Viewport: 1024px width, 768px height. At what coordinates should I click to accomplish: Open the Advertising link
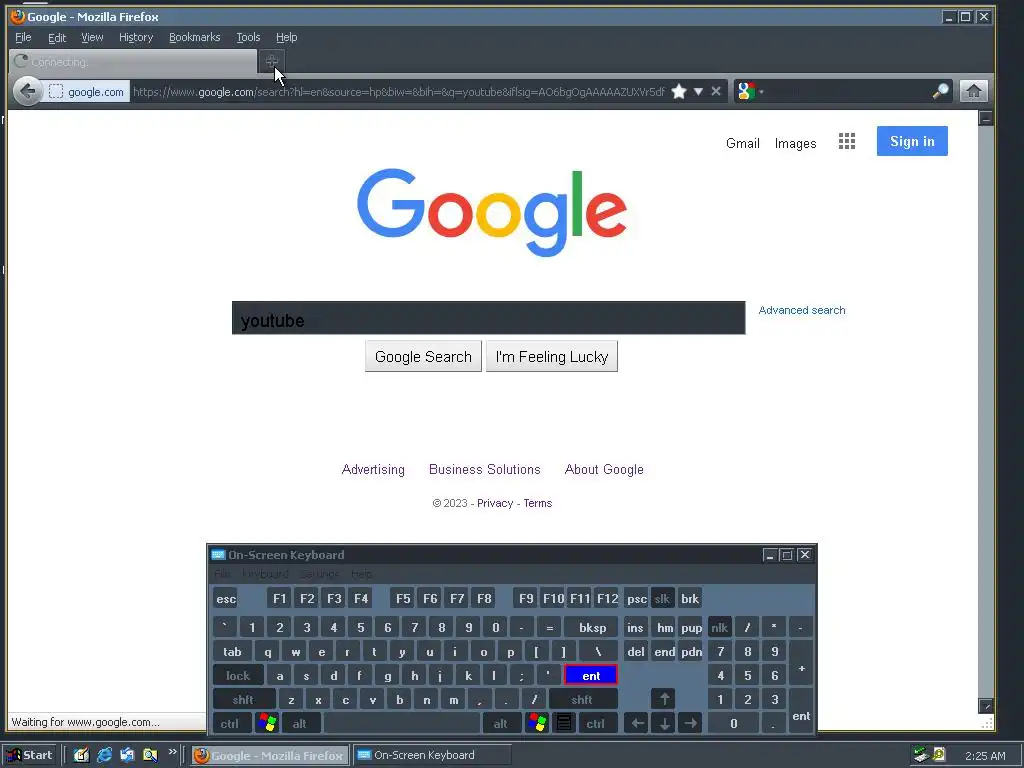coord(373,470)
